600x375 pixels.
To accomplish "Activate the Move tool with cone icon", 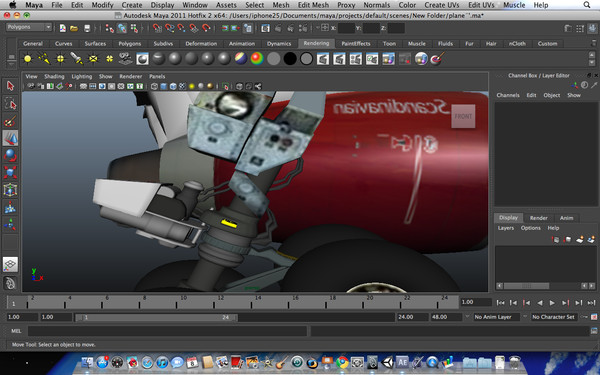I will [x=10, y=138].
